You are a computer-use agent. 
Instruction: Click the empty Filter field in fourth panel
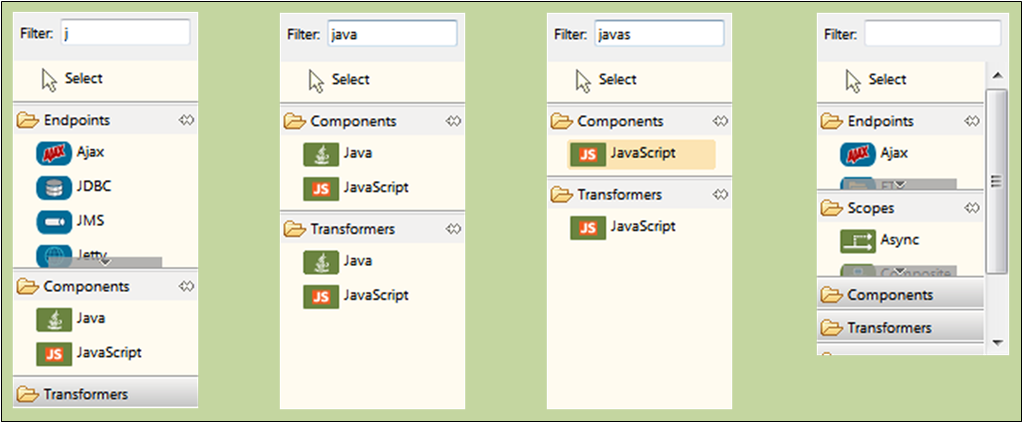[x=931, y=34]
